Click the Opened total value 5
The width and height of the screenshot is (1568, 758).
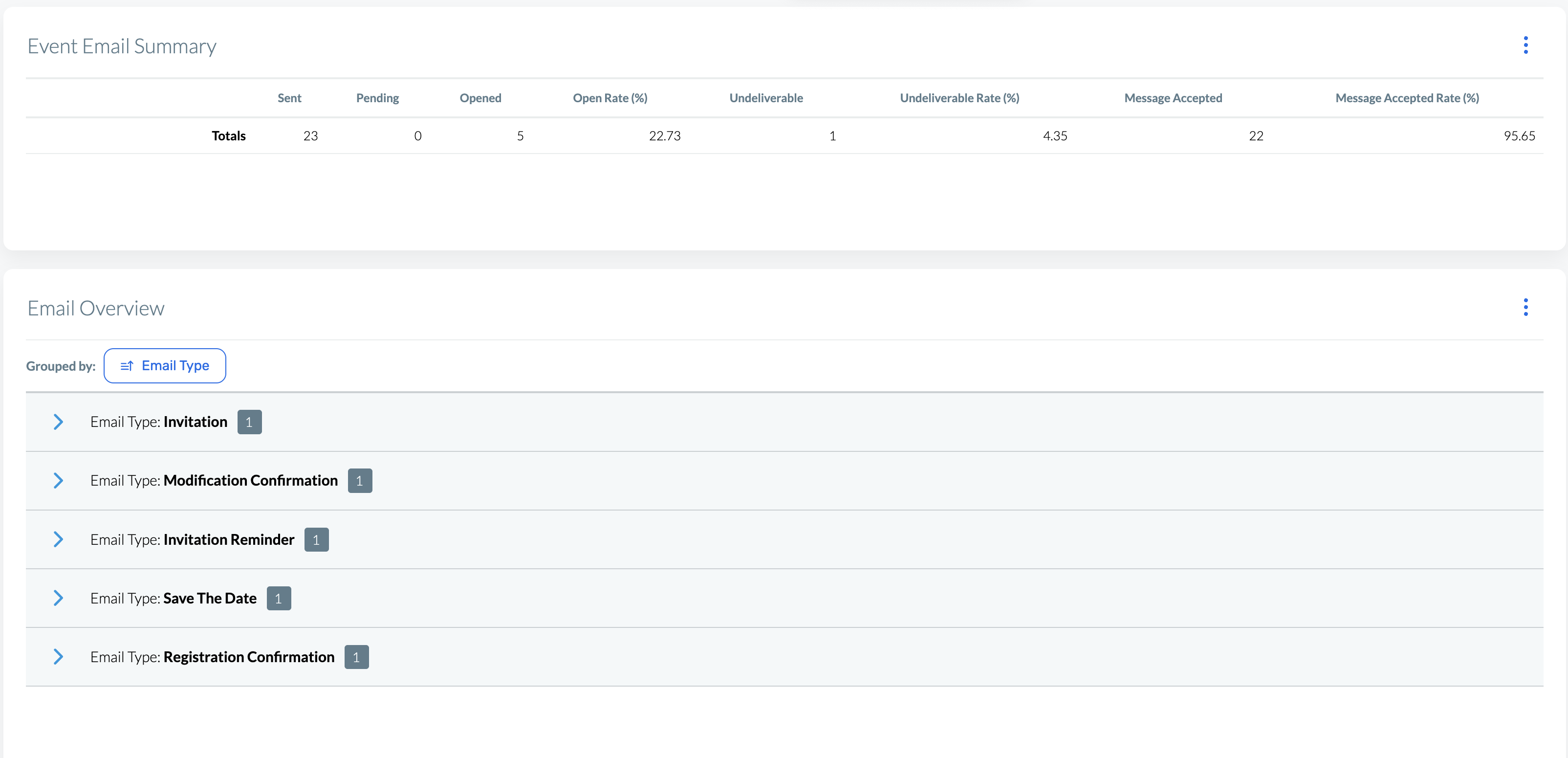(x=521, y=136)
